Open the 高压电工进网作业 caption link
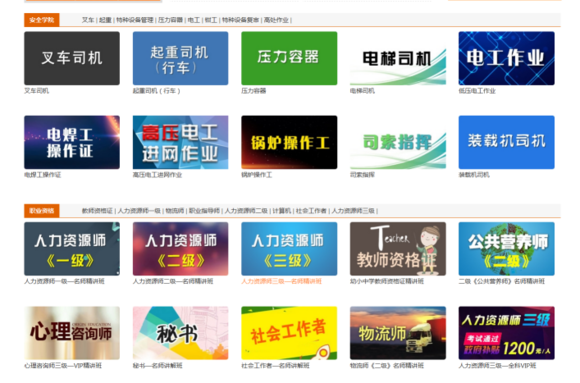The image size is (580, 383). [x=157, y=175]
